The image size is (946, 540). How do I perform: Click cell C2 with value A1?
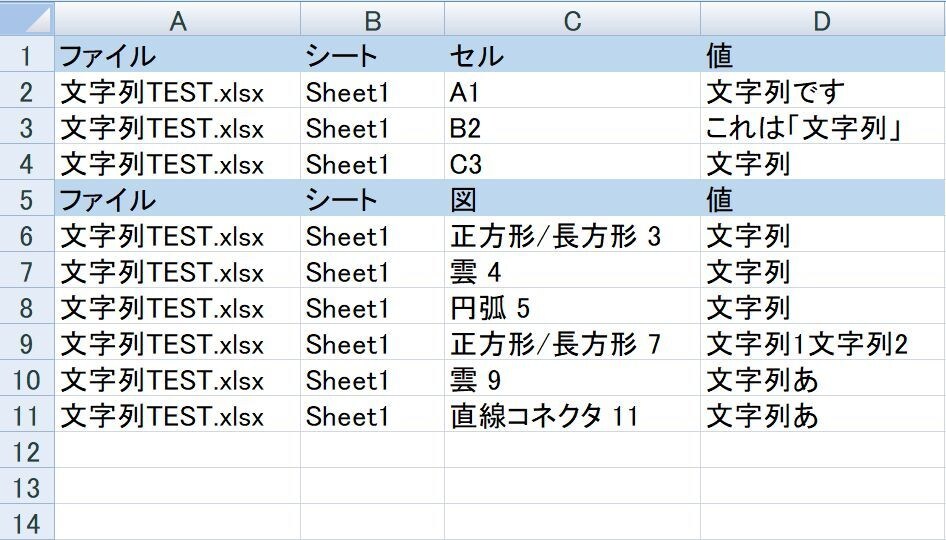pyautogui.click(x=573, y=91)
